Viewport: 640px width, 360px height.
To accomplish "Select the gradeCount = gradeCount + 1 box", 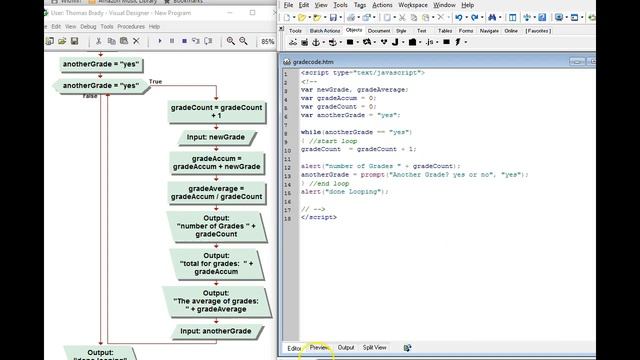I will tap(216, 112).
